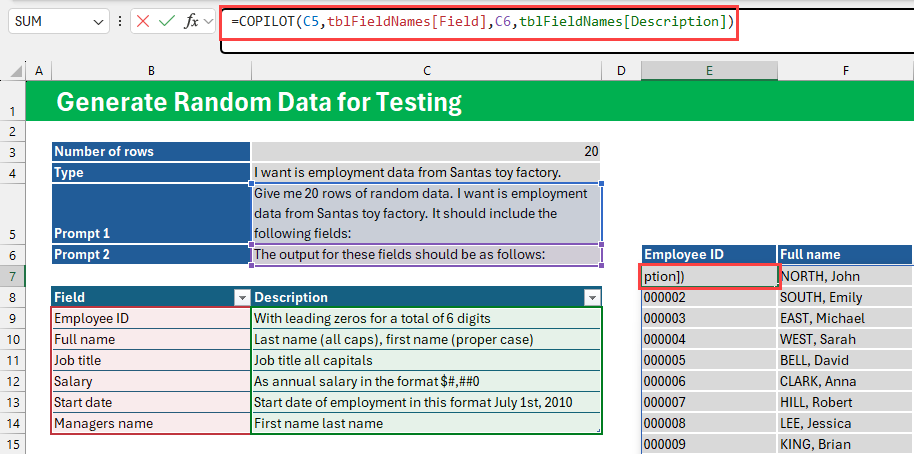Click the Cancel formula X icon

(143, 21)
